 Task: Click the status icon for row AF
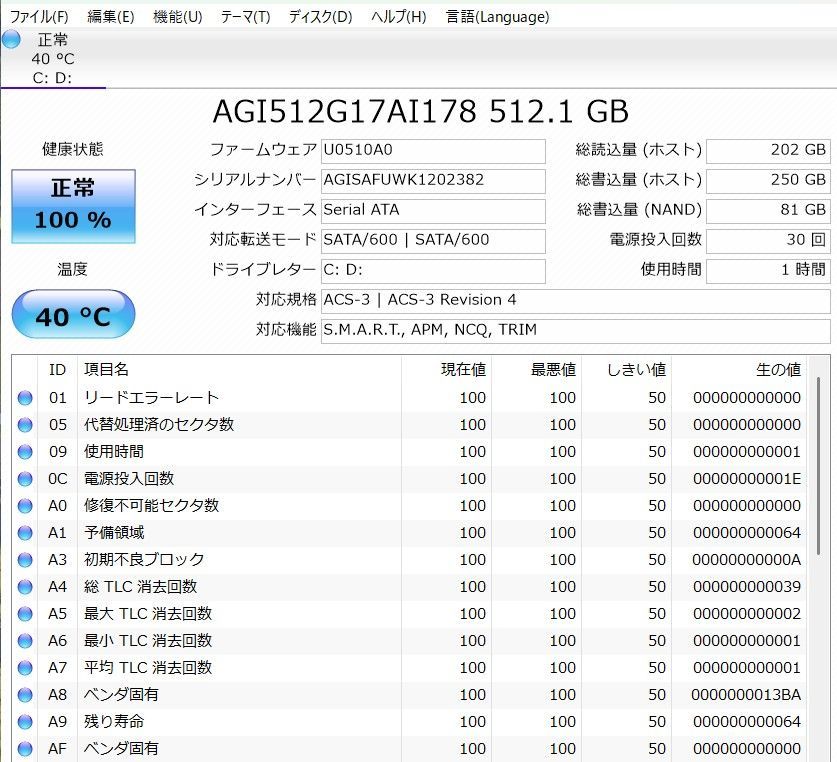25,749
